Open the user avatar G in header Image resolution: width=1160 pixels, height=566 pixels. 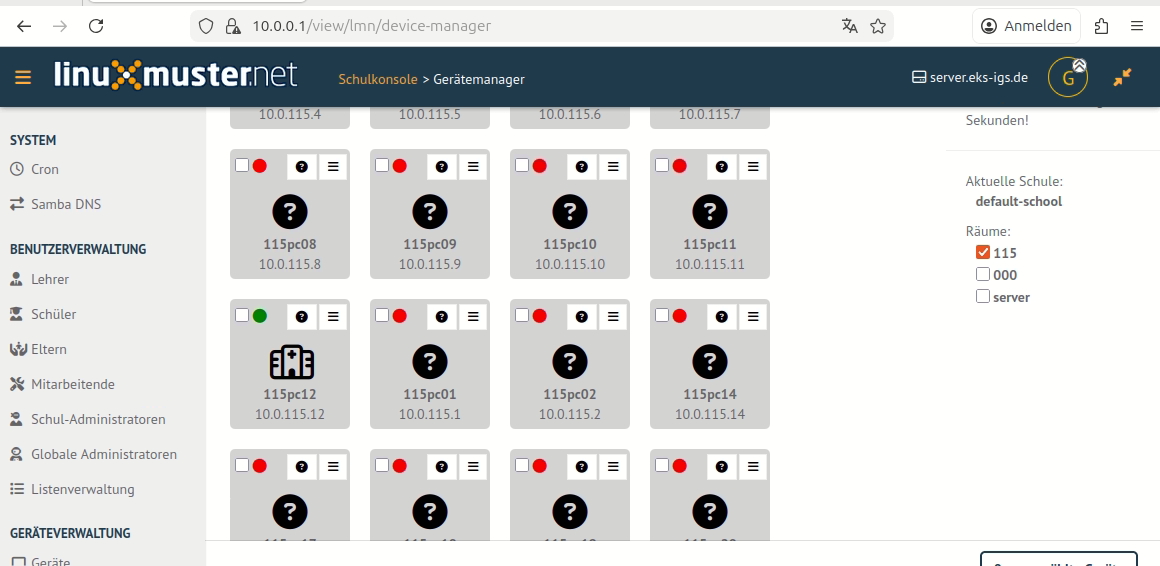point(1067,78)
